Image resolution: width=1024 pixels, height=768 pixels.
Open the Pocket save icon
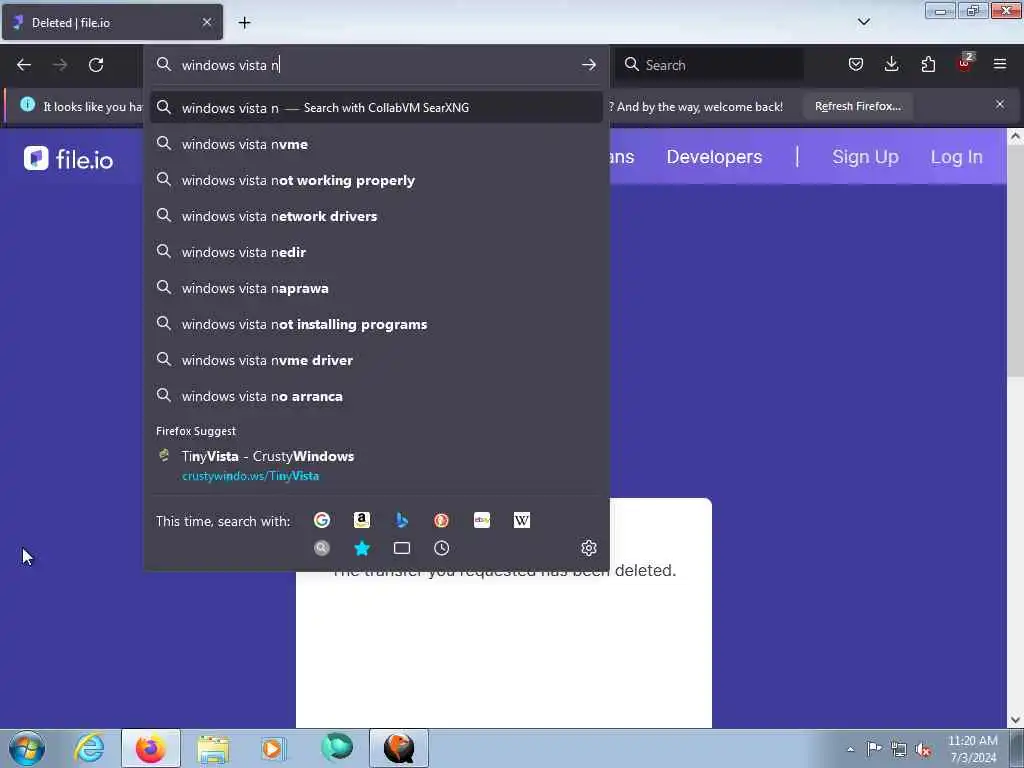856,64
